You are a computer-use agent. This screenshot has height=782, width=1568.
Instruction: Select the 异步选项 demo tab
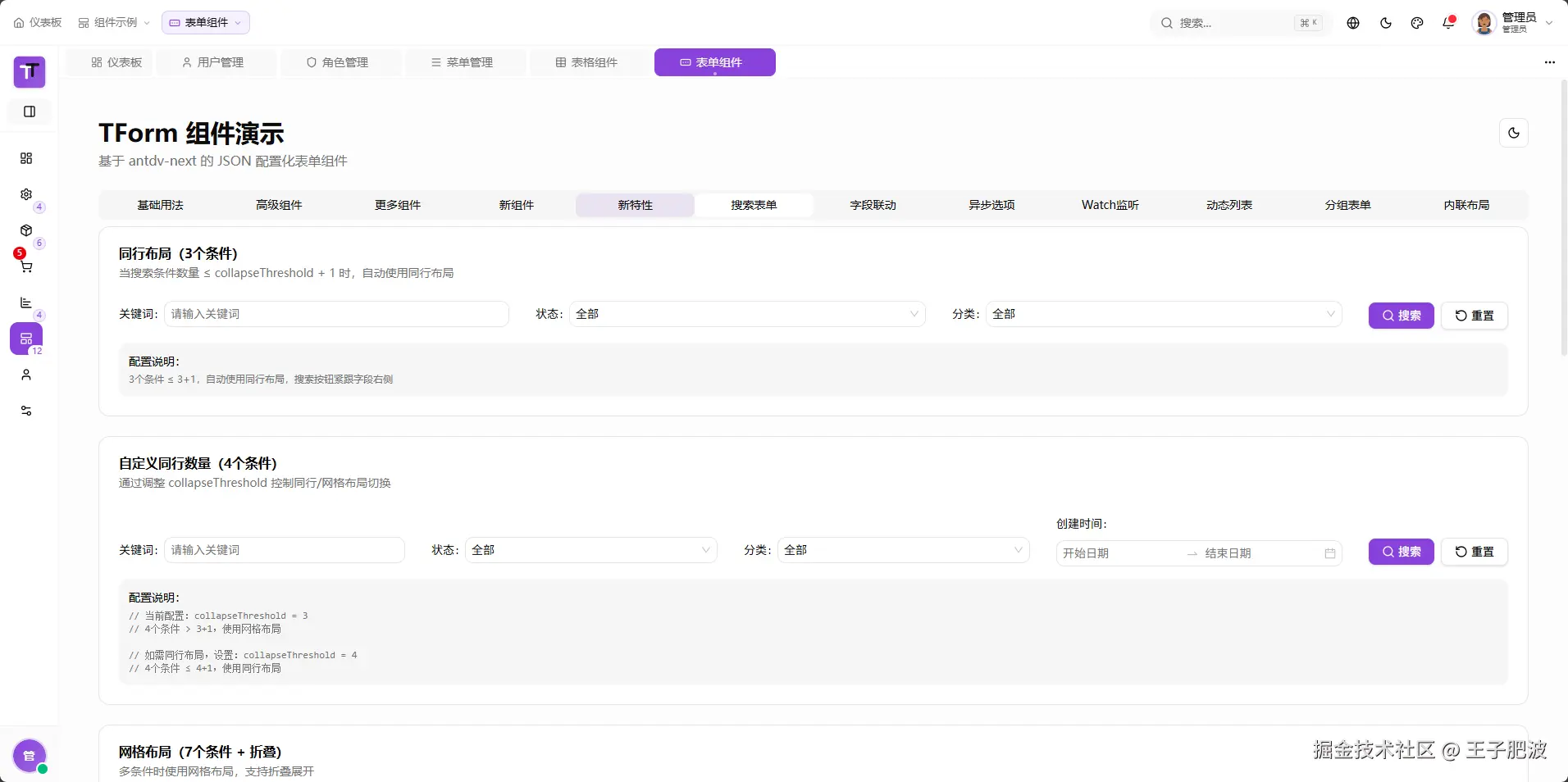pos(992,205)
